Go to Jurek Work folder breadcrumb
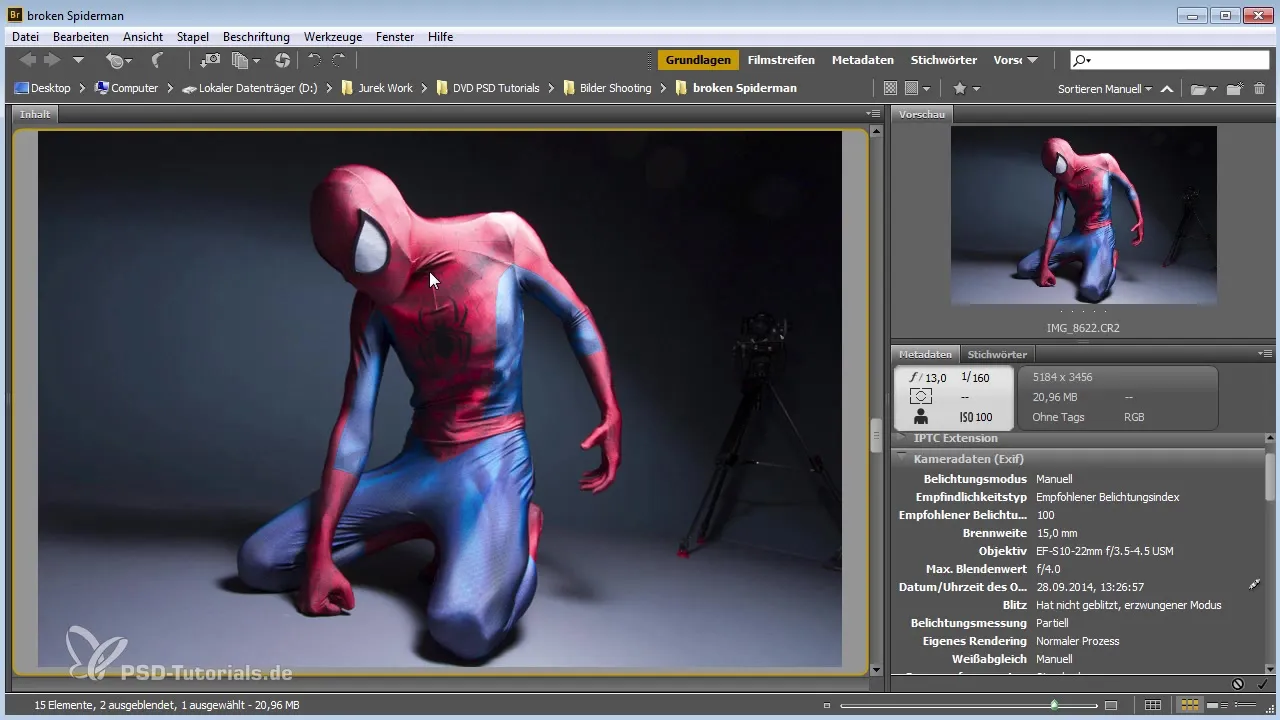Viewport: 1280px width, 720px height. [377, 88]
